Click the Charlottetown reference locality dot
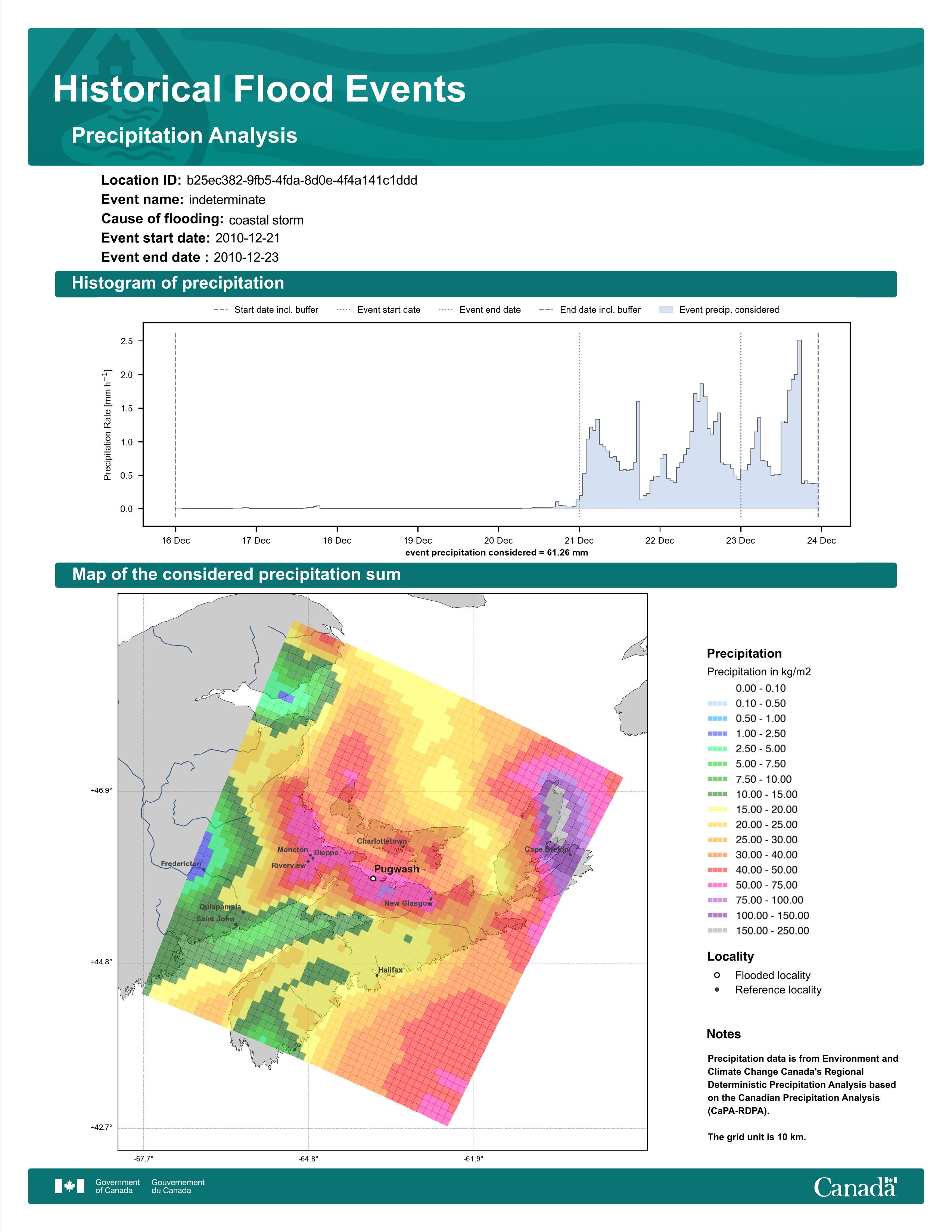Screen dimensions: 952x1232 (403, 847)
